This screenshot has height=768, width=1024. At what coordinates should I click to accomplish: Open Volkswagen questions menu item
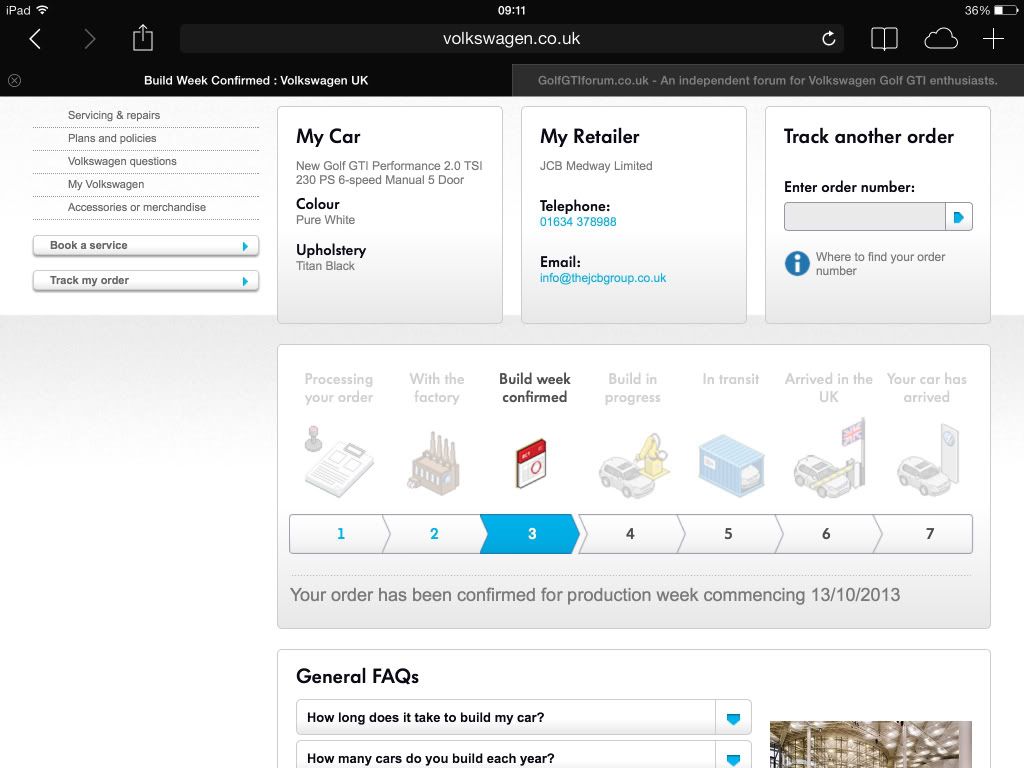click(x=122, y=161)
